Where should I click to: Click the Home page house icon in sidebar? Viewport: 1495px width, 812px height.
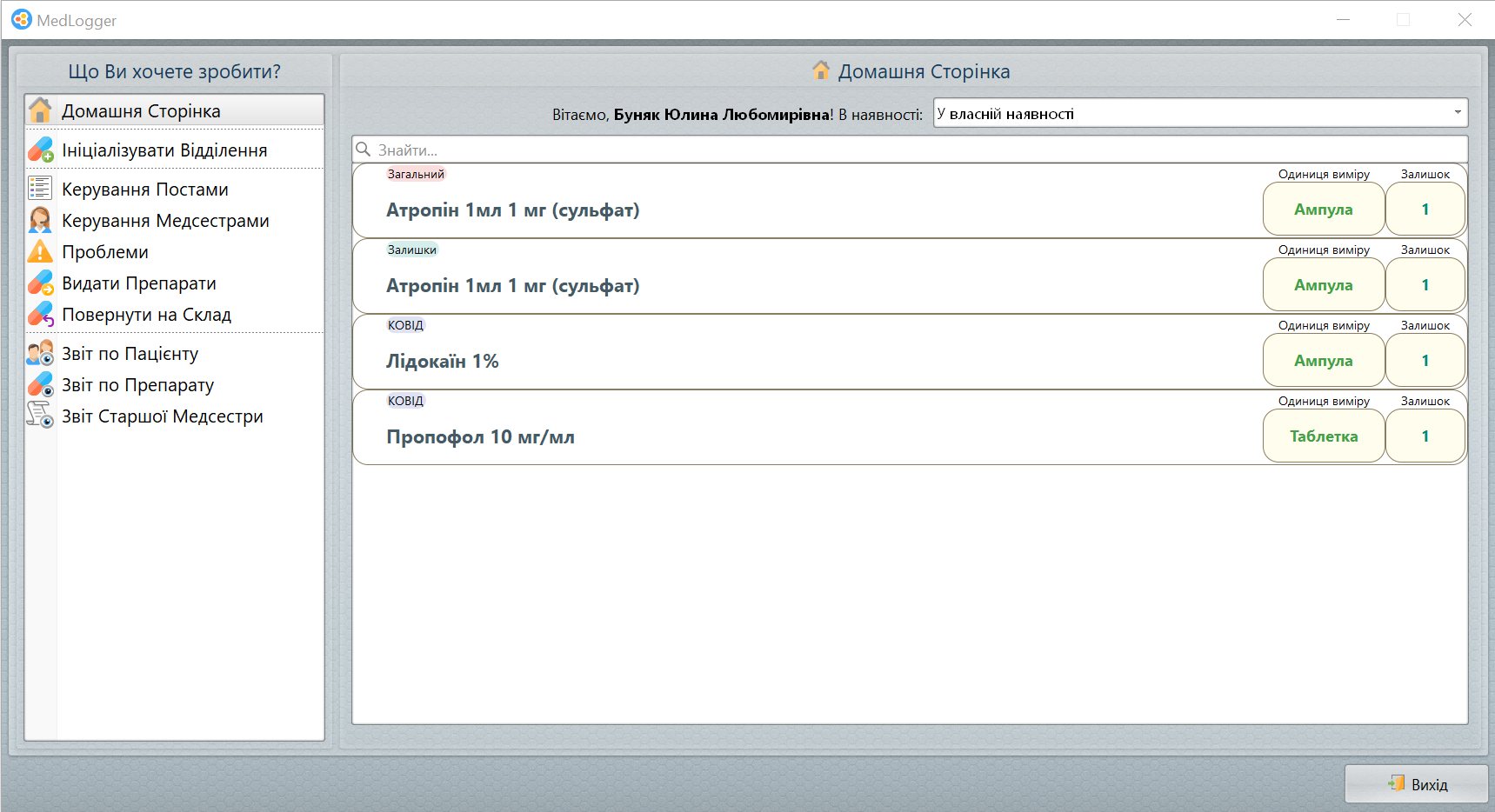click(x=40, y=111)
